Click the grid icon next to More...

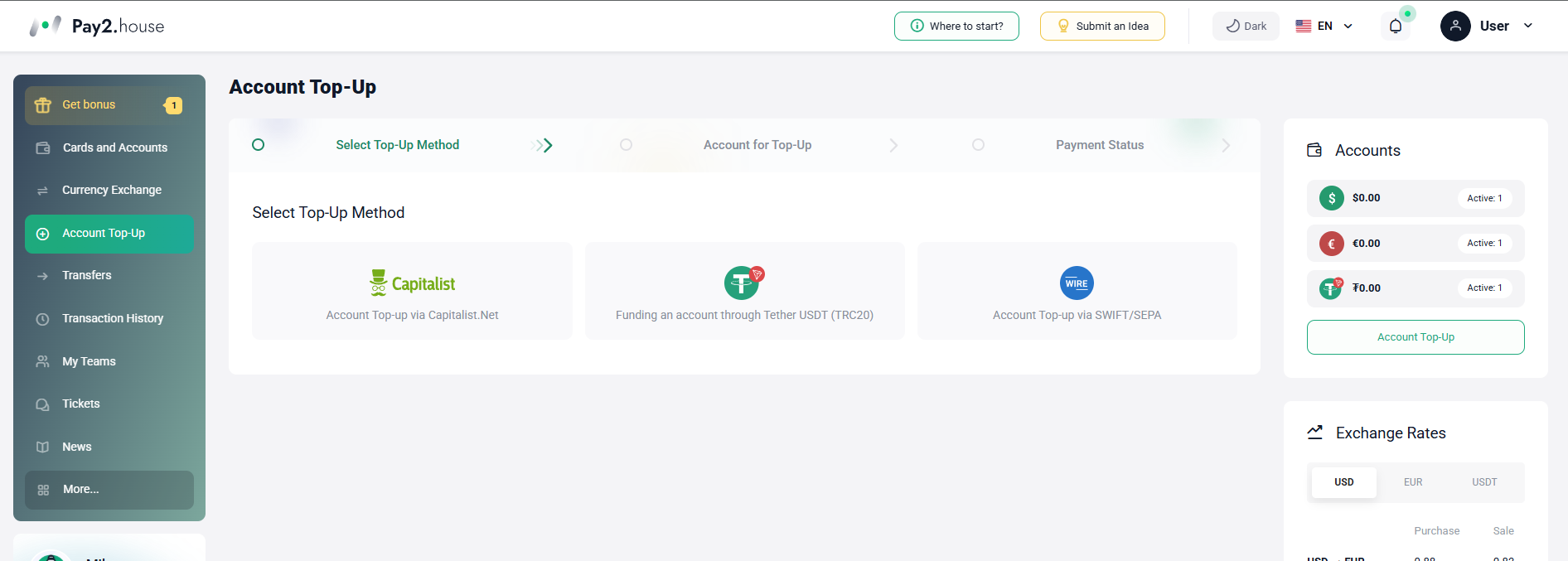(x=43, y=490)
